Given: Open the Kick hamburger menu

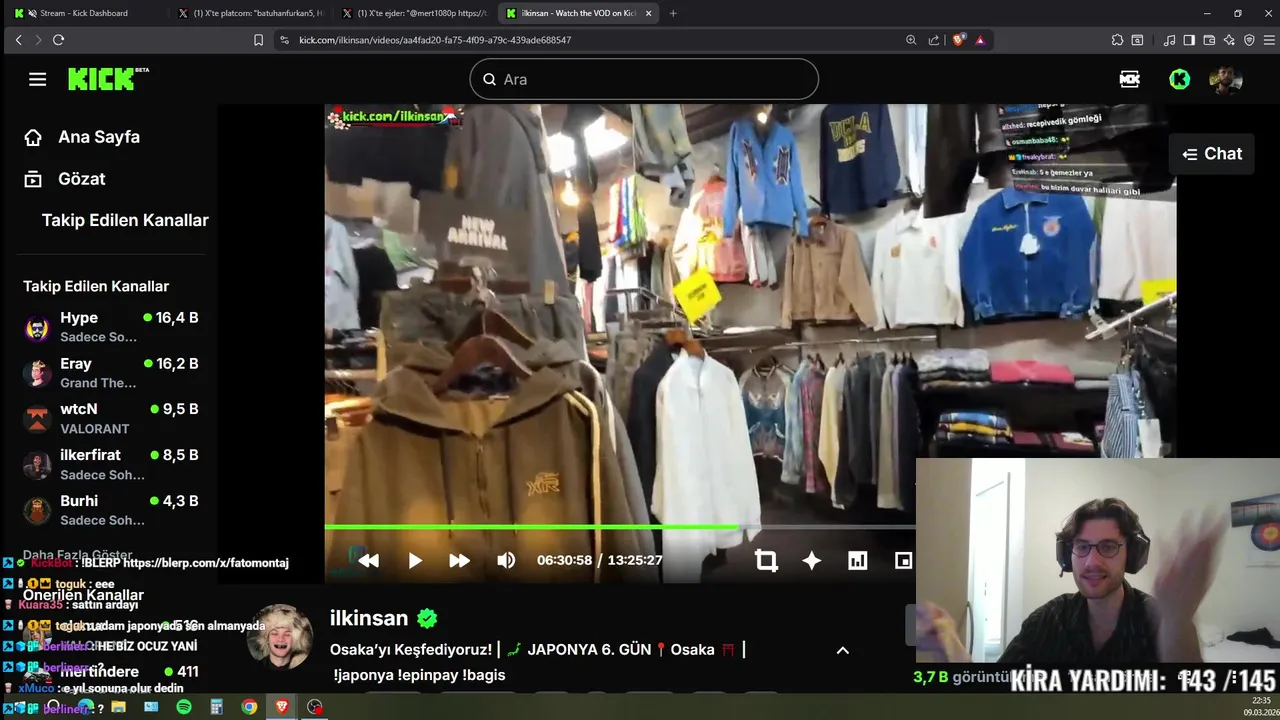Looking at the screenshot, I should [37, 79].
